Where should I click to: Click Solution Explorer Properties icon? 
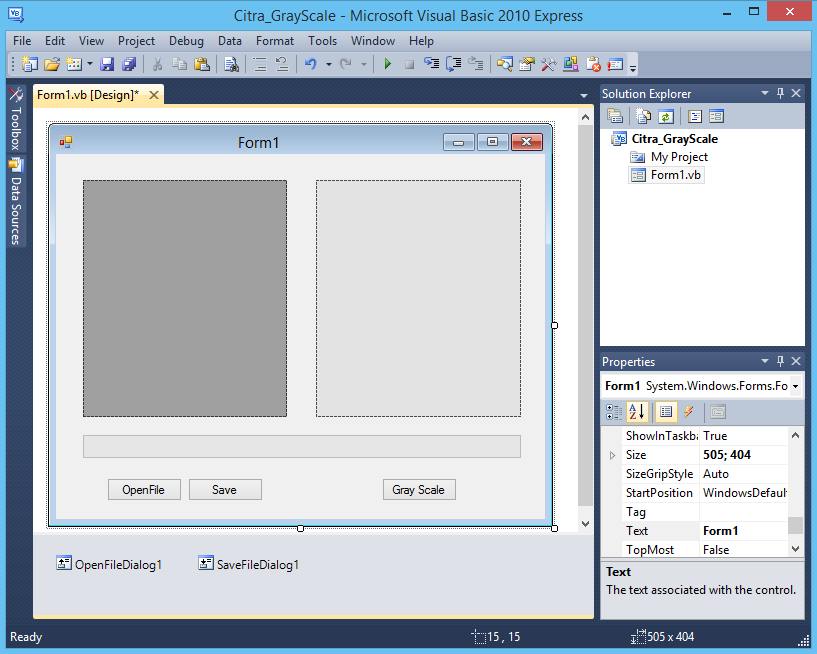pos(615,116)
